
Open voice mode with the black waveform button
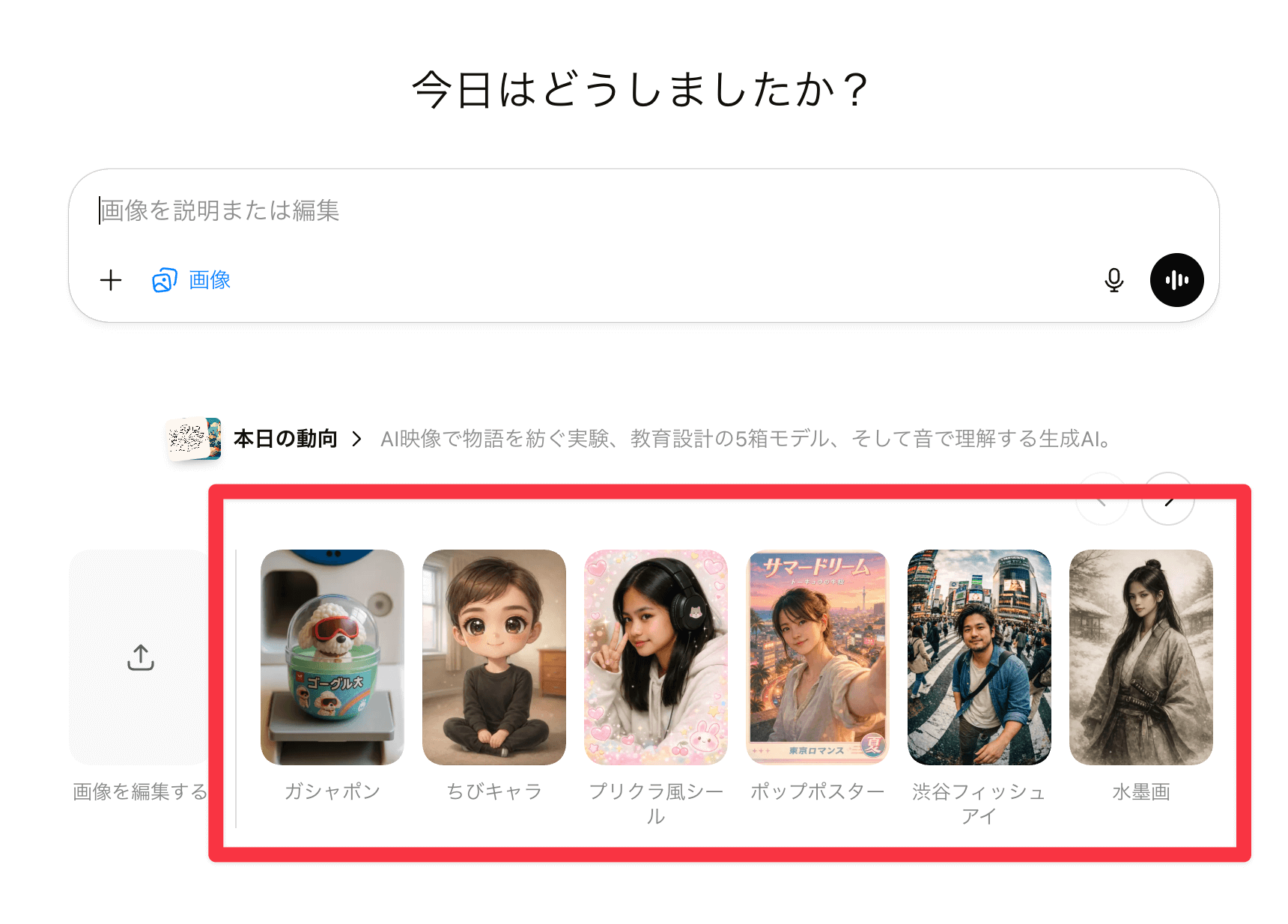coord(1177,280)
